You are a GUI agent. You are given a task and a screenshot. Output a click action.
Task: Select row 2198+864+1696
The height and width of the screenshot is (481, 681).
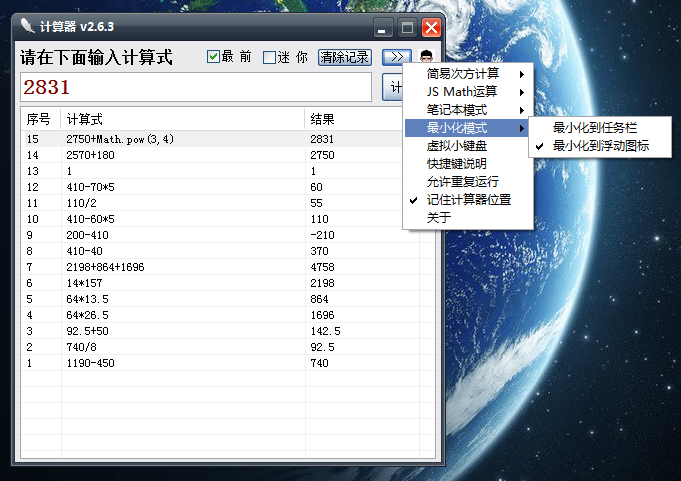pos(228,267)
